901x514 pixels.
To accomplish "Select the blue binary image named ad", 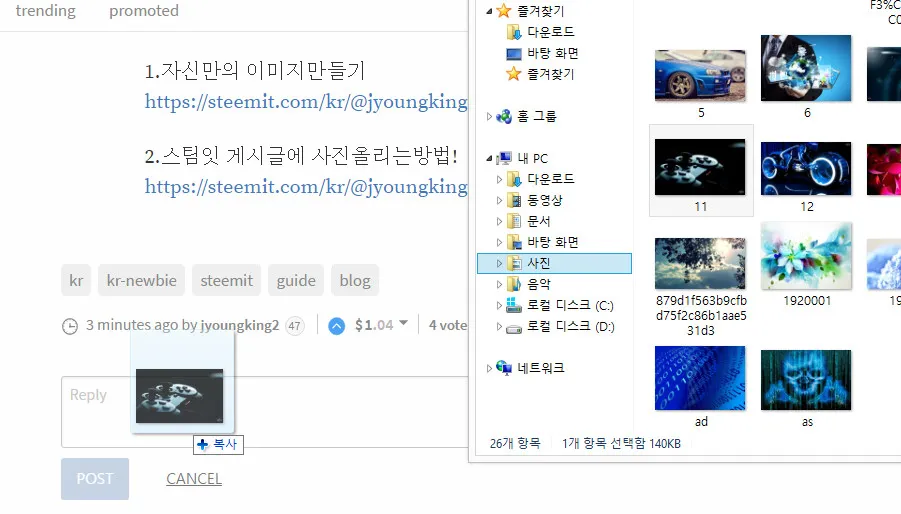I will click(x=700, y=378).
